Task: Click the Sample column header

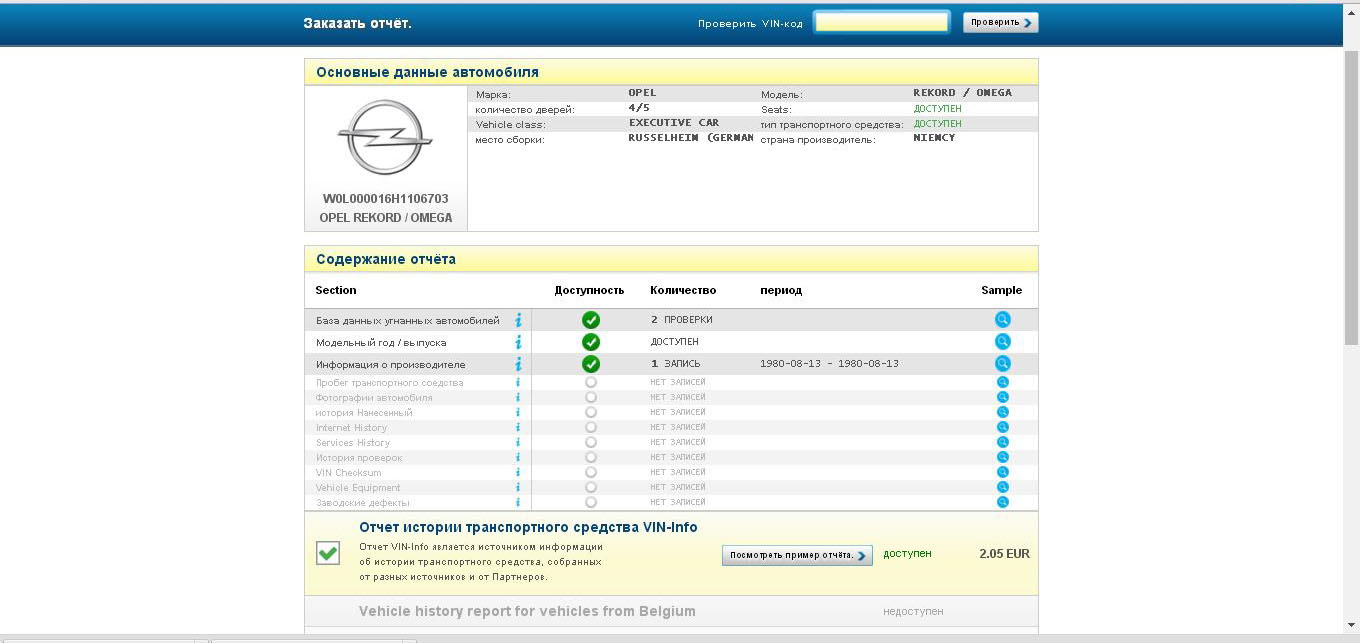Action: tap(1001, 290)
